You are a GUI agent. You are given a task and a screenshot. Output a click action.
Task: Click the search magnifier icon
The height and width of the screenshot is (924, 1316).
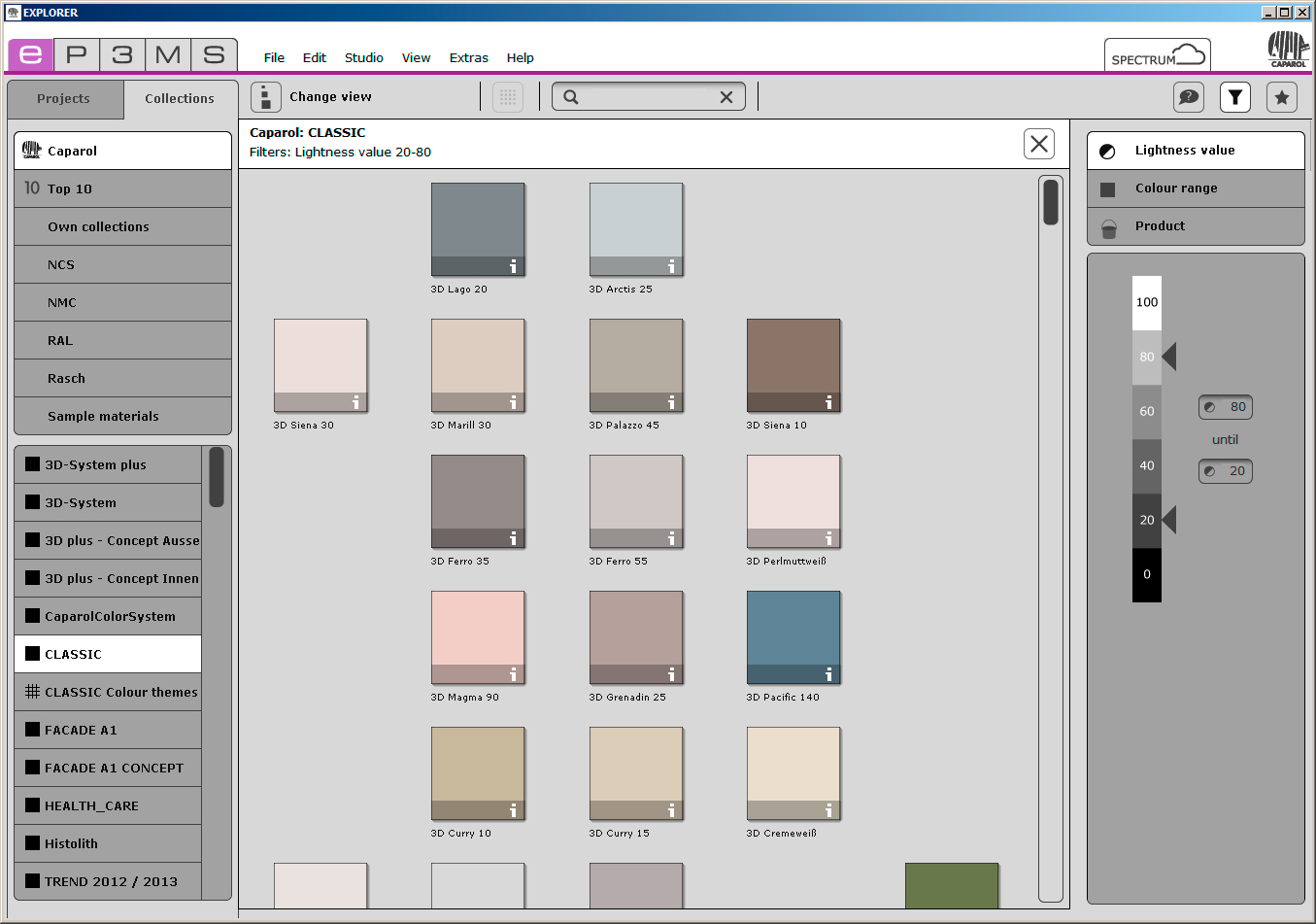click(x=571, y=97)
